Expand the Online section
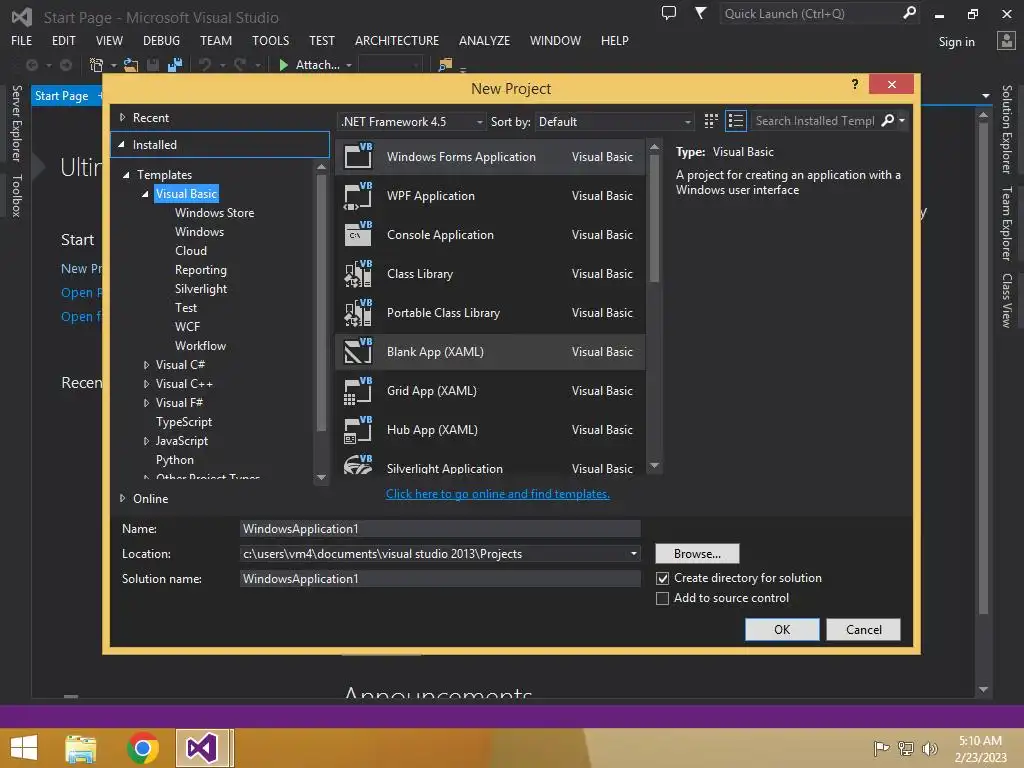Image resolution: width=1024 pixels, height=768 pixels. (x=122, y=498)
